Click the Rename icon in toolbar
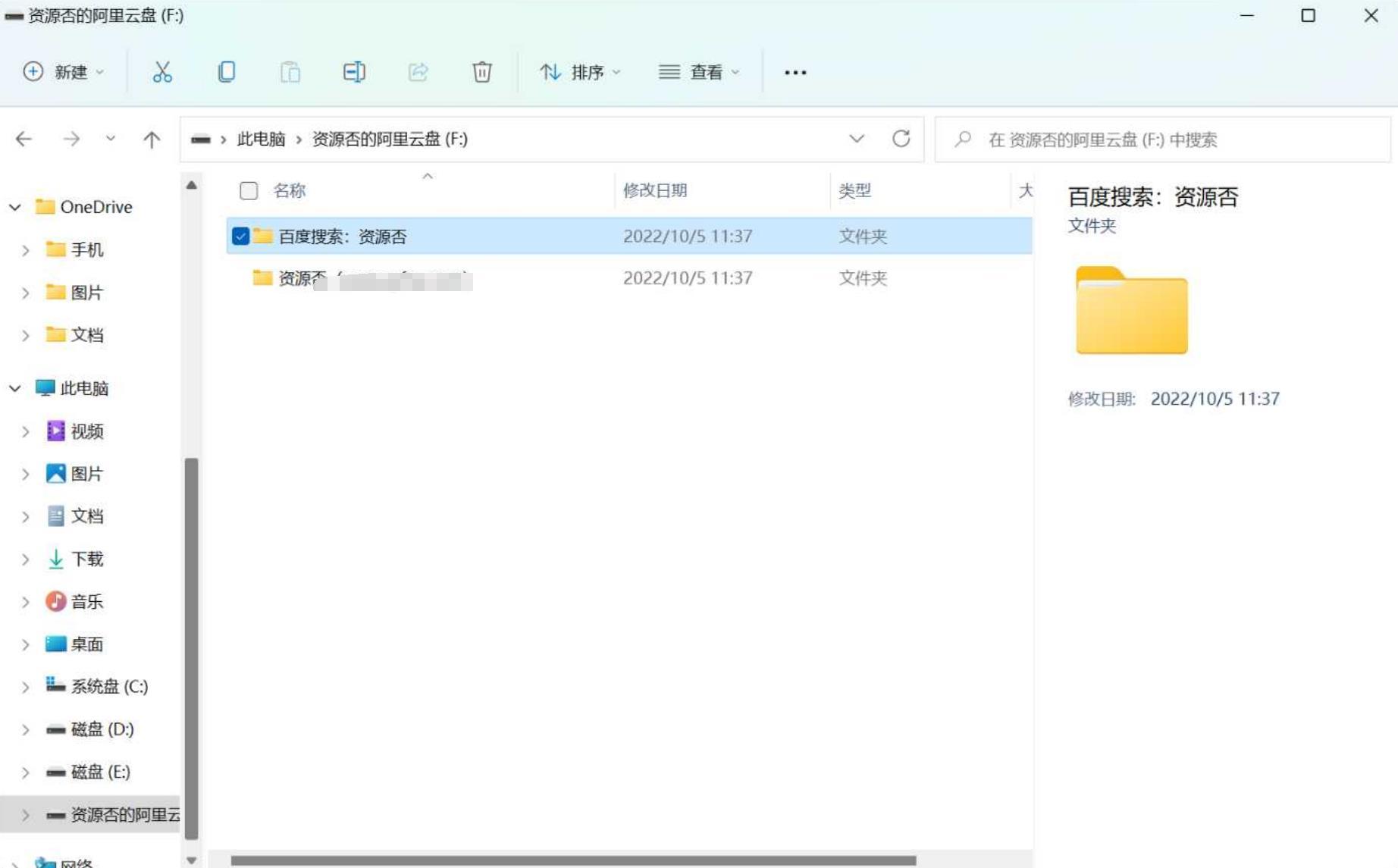This screenshot has width=1398, height=868. pyautogui.click(x=354, y=72)
